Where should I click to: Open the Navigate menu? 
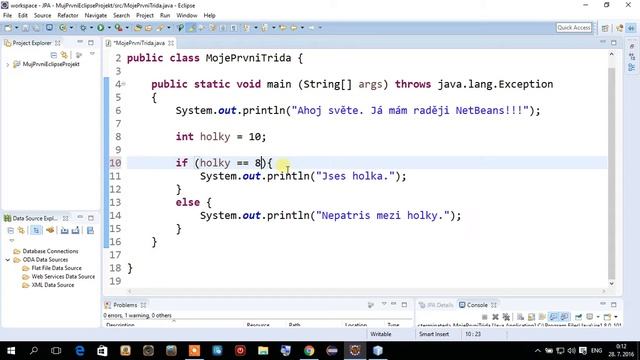[96, 16]
